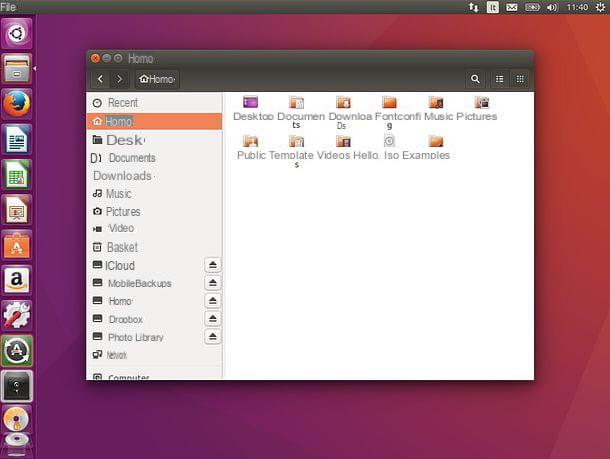Select Desktop in the sidebar
Image resolution: width=610 pixels, height=459 pixels.
click(154, 140)
